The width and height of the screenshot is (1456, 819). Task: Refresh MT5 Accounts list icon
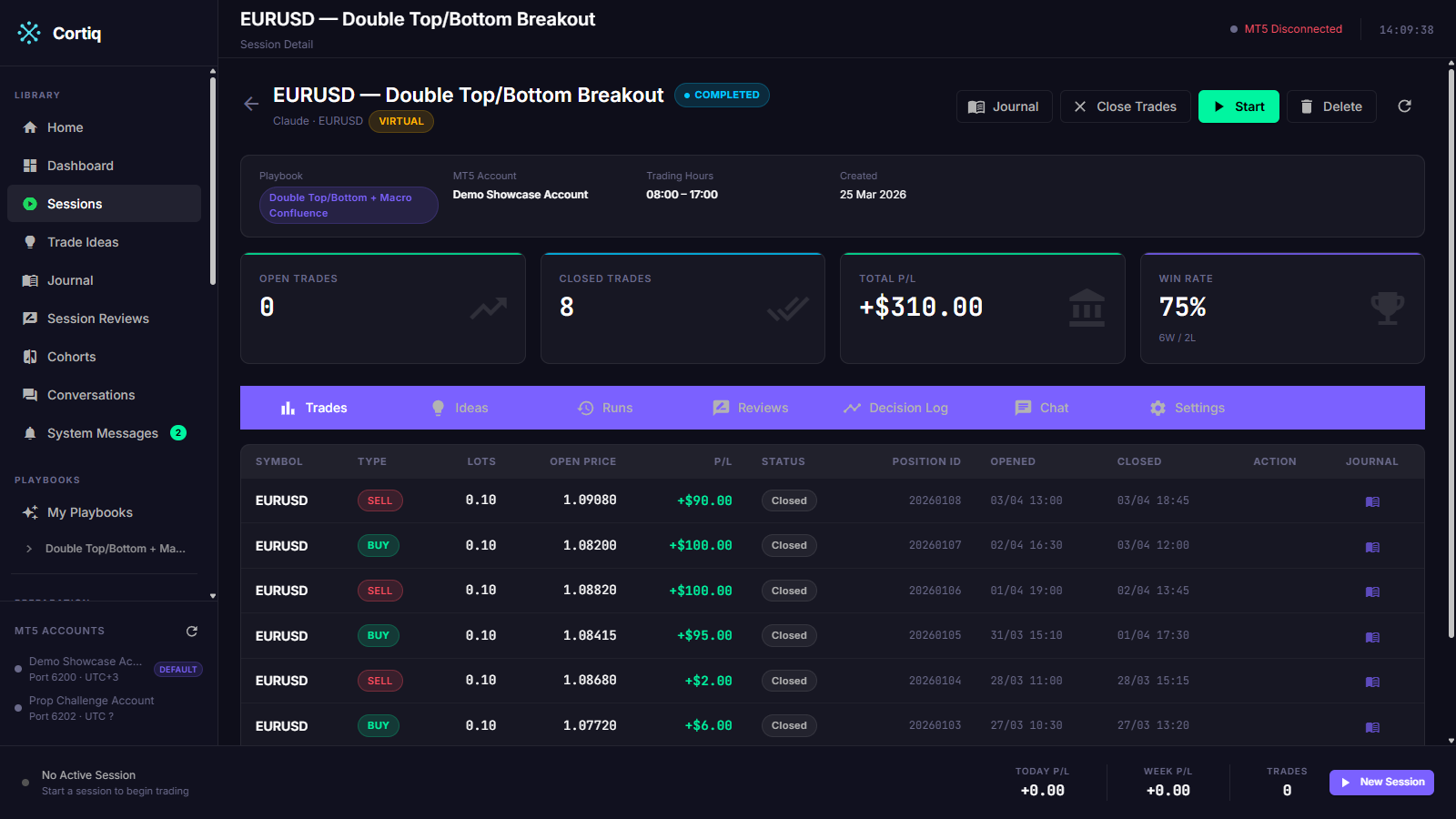[x=192, y=631]
